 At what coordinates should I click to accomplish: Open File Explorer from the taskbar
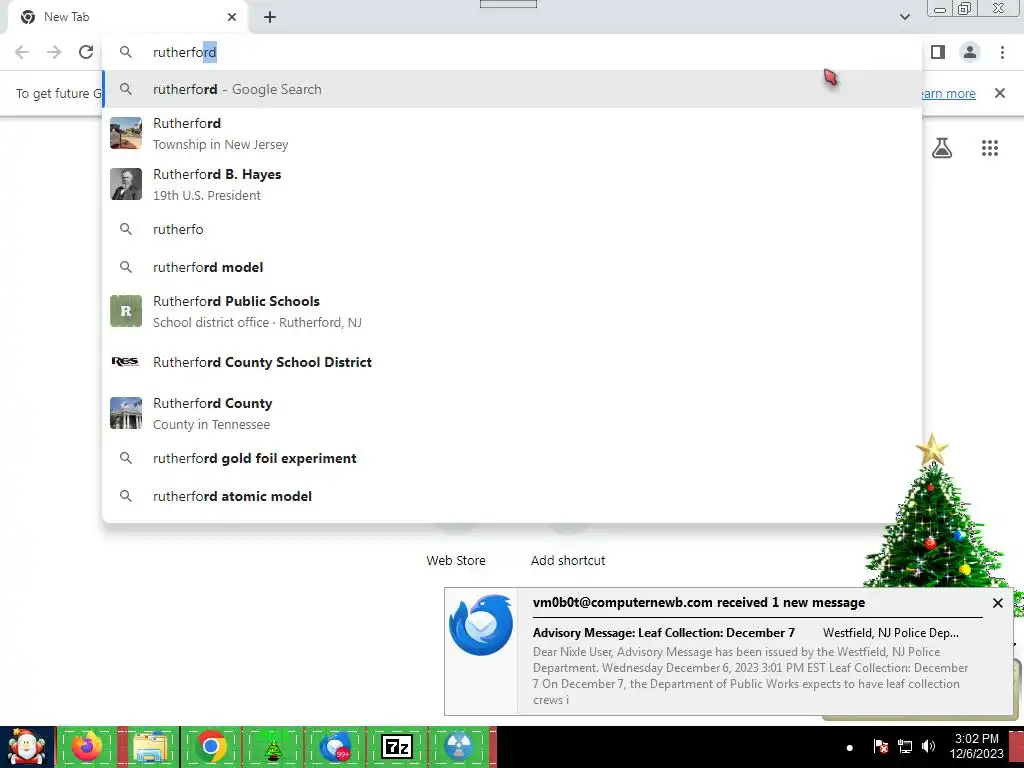pyautogui.click(x=150, y=746)
